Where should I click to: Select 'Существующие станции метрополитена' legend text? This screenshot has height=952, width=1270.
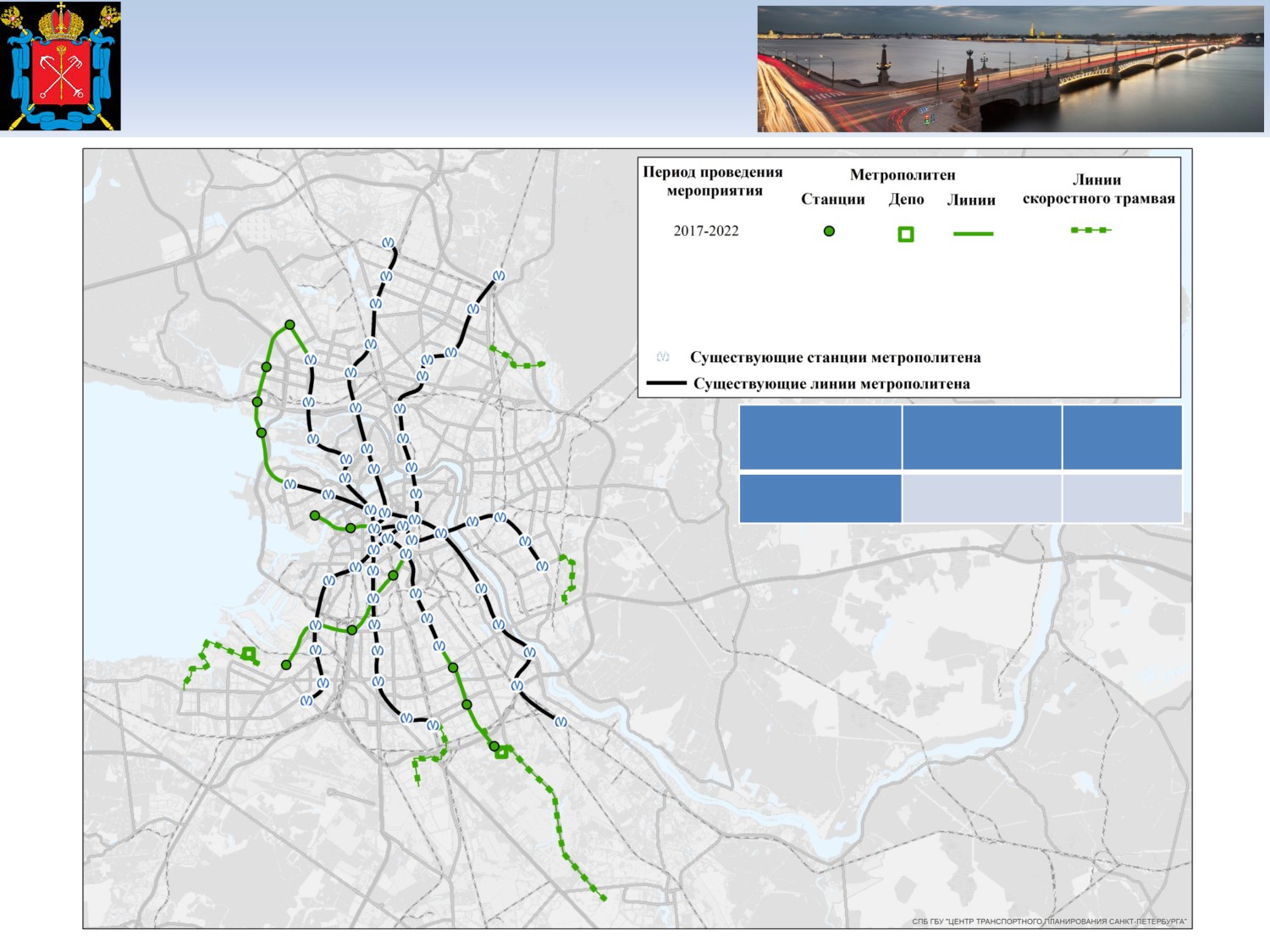[x=836, y=357]
